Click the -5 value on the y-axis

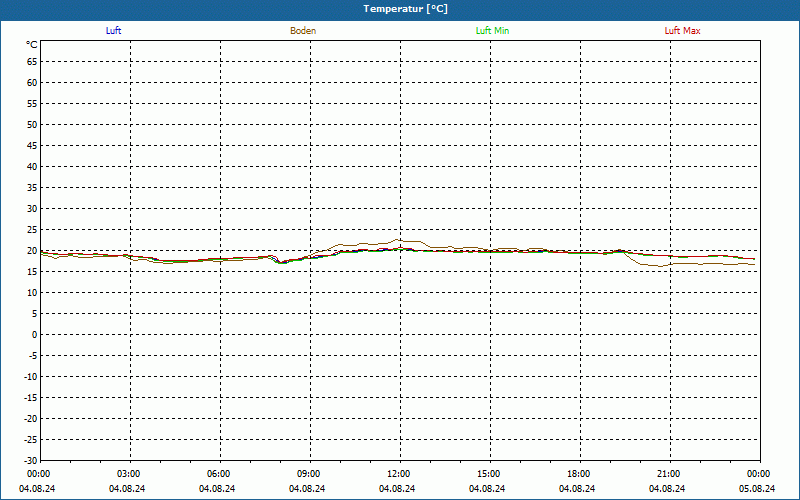pyautogui.click(x=33, y=356)
